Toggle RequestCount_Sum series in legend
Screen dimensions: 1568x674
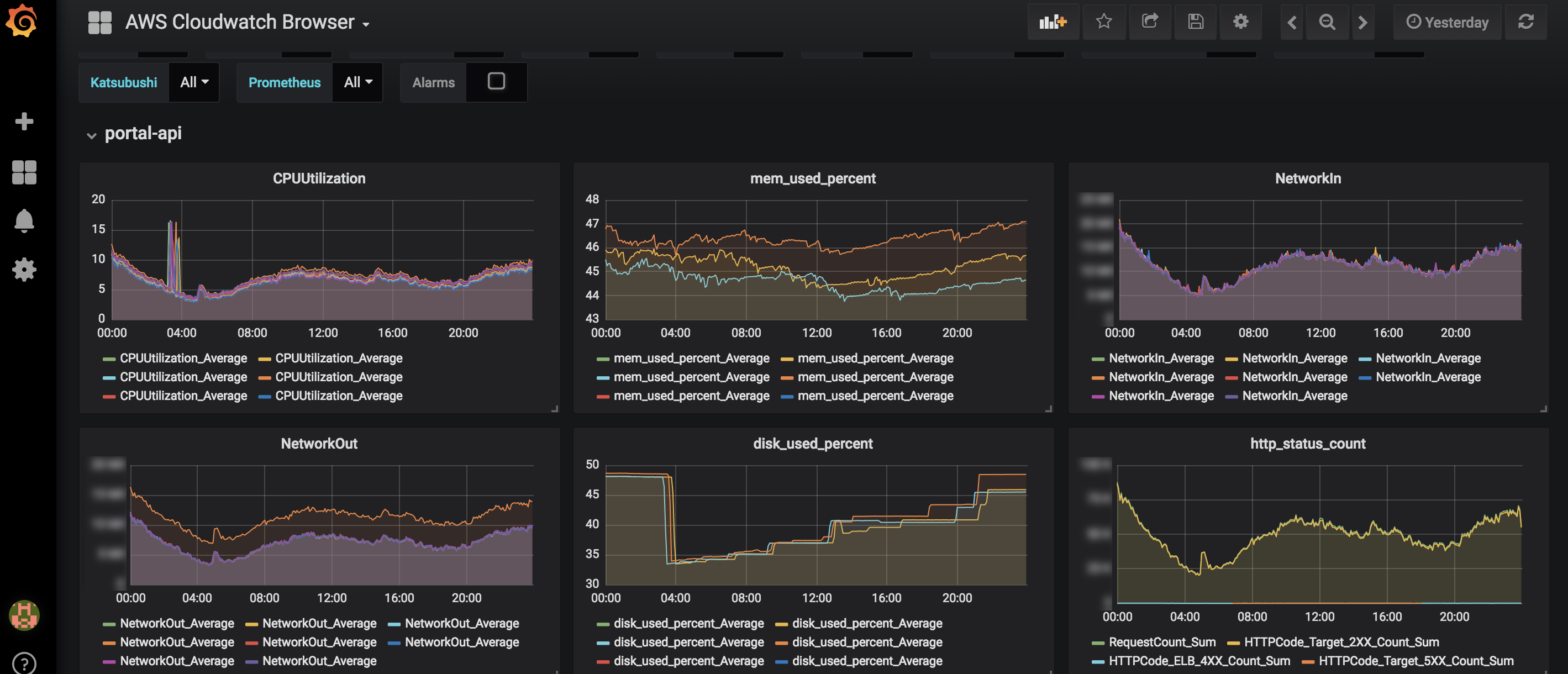pyautogui.click(x=1161, y=642)
